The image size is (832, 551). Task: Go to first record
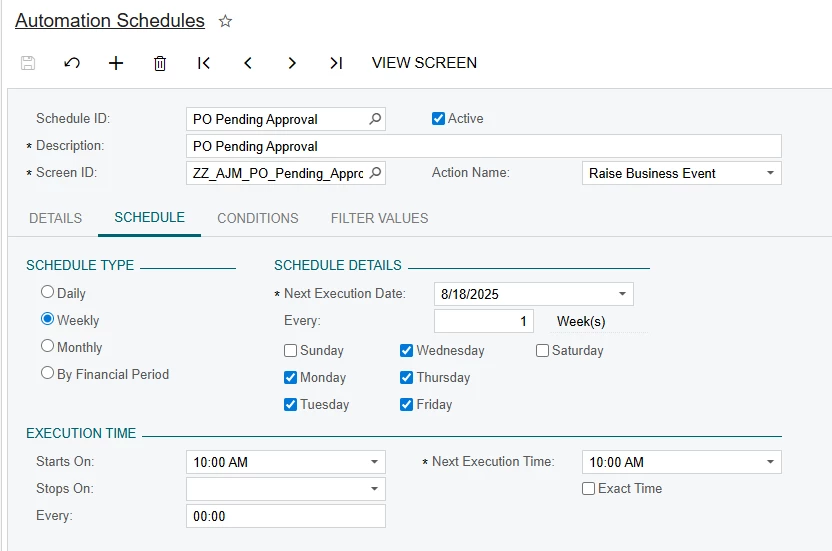[x=204, y=63]
